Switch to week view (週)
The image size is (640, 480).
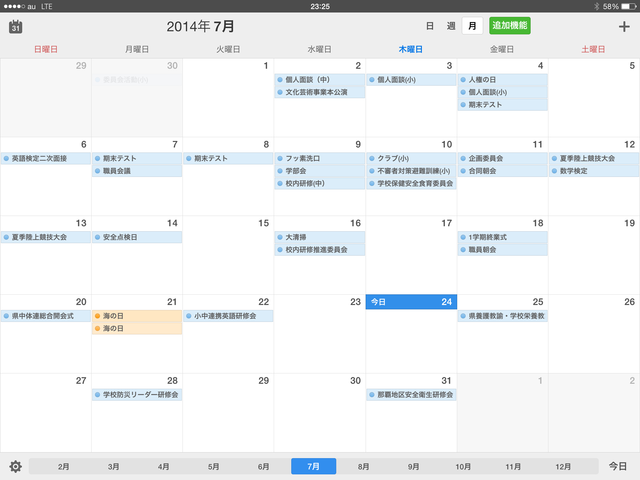(x=451, y=26)
